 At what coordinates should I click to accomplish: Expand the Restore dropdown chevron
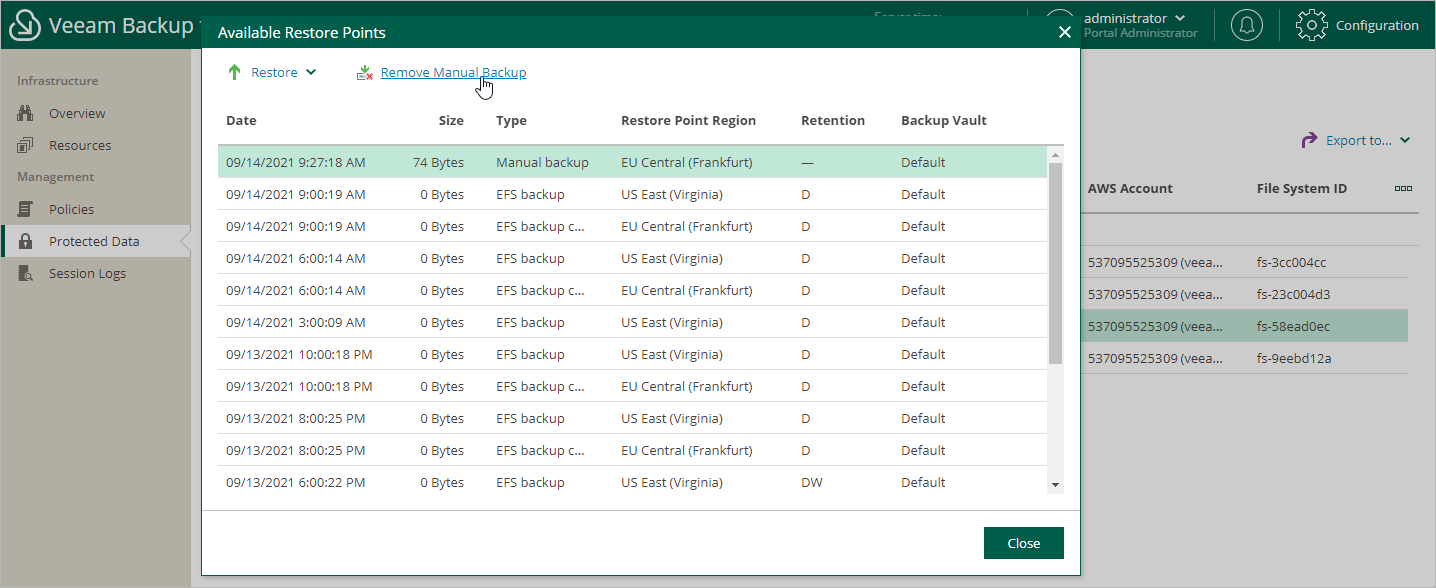(x=310, y=72)
